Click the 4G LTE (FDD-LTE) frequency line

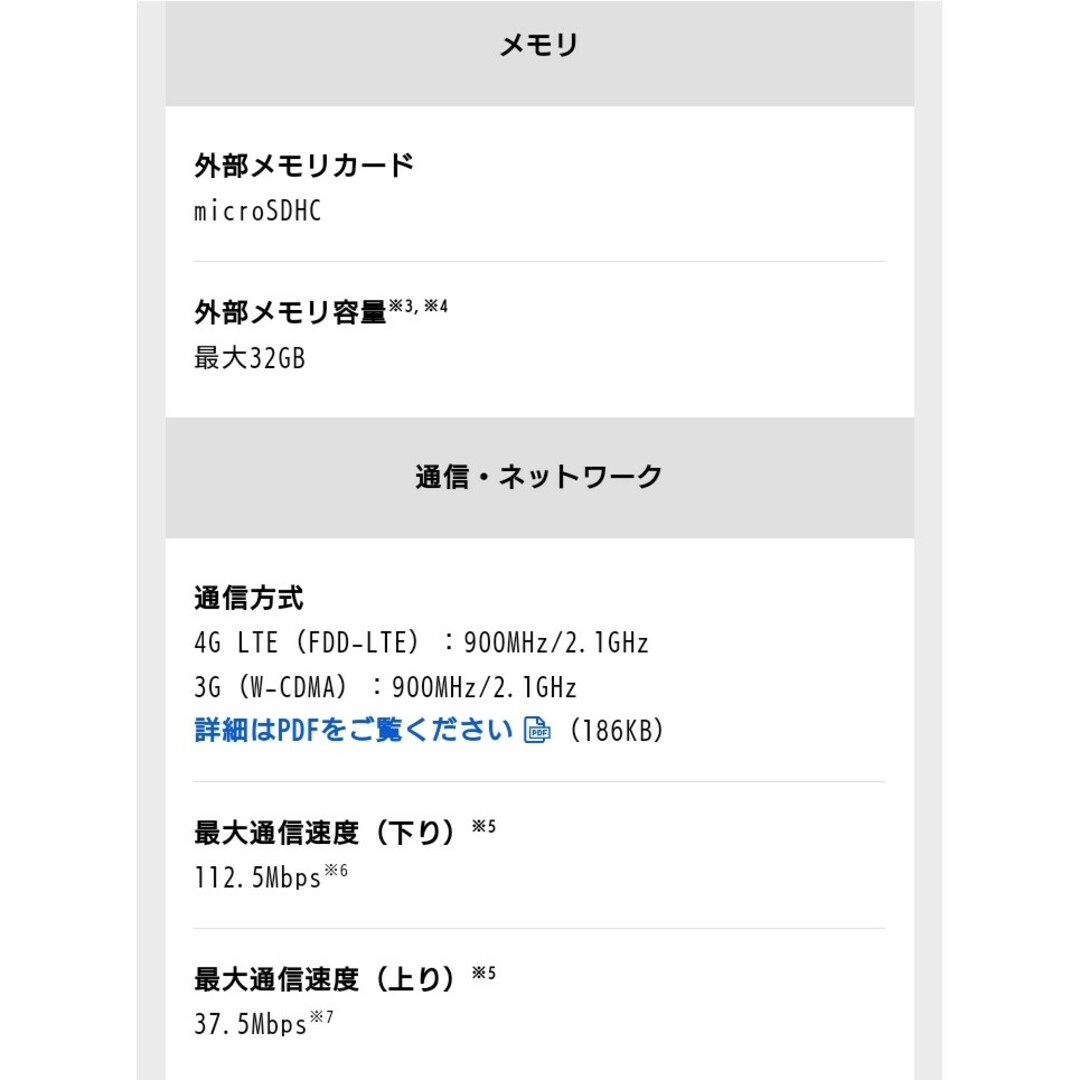pos(422,643)
